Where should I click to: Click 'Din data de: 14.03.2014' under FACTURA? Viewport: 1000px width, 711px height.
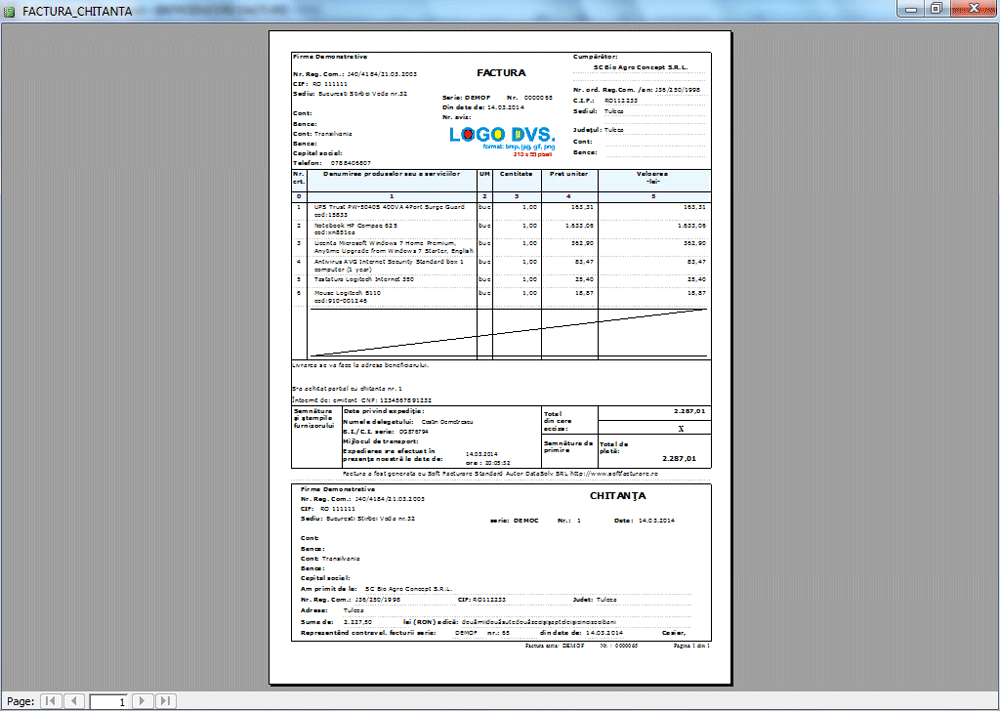(x=483, y=107)
